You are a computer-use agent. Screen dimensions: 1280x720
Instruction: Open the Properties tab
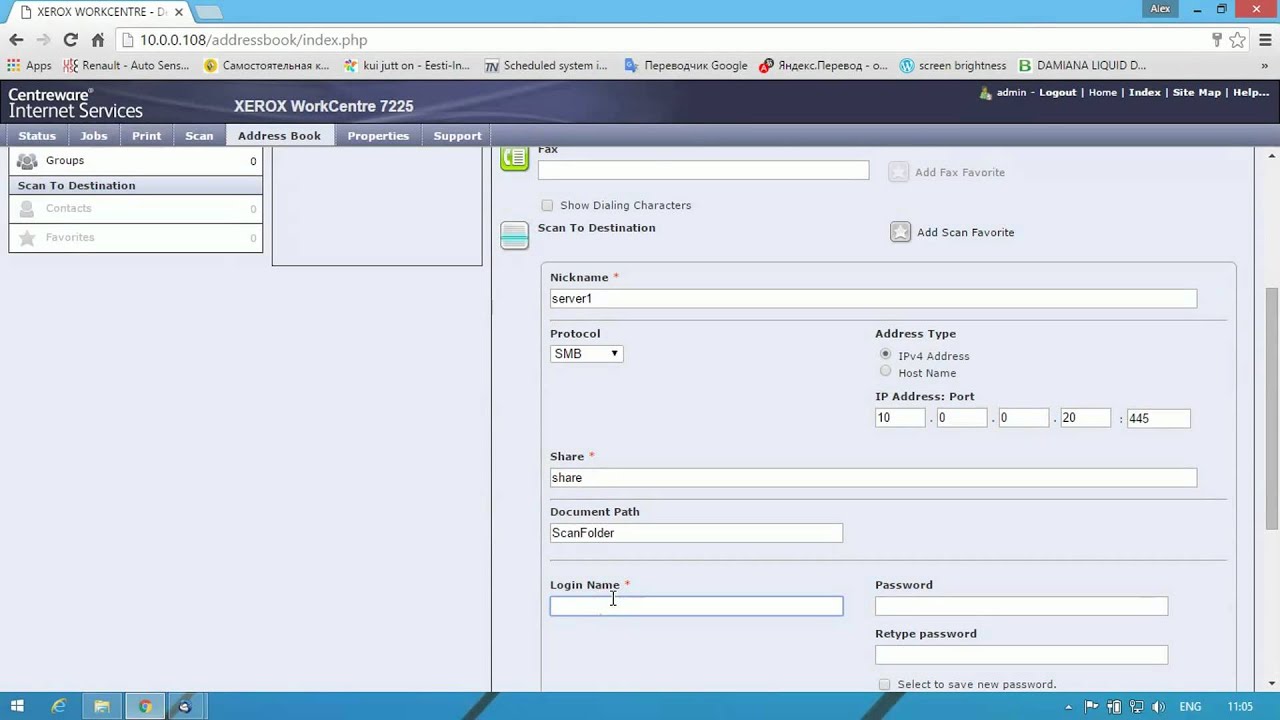(378, 136)
